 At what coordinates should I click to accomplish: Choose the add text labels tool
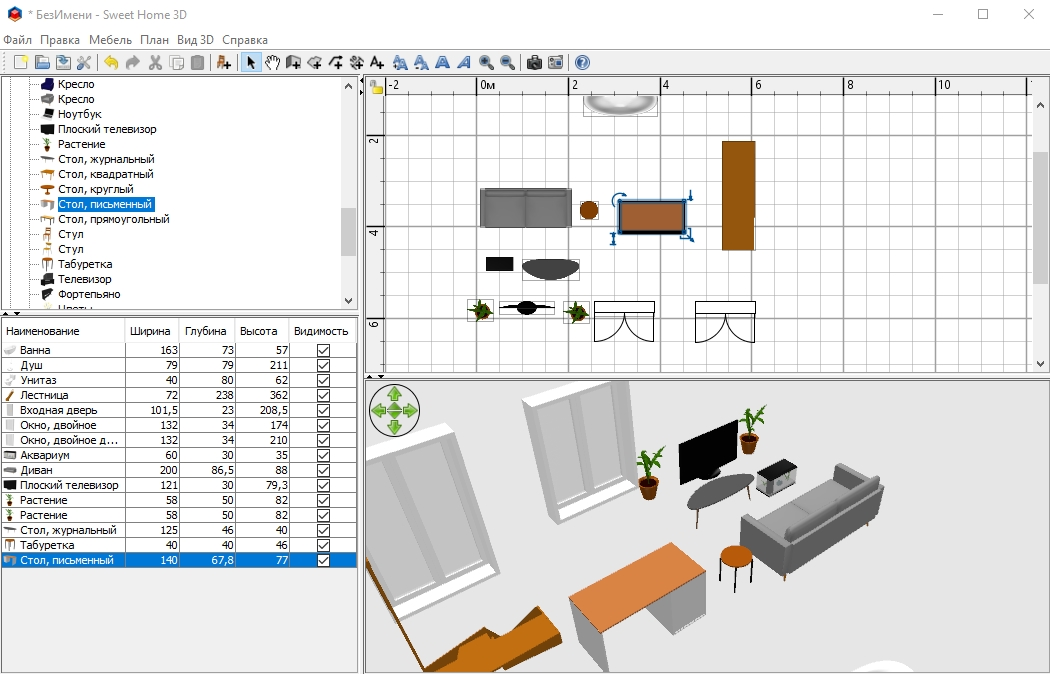[377, 62]
